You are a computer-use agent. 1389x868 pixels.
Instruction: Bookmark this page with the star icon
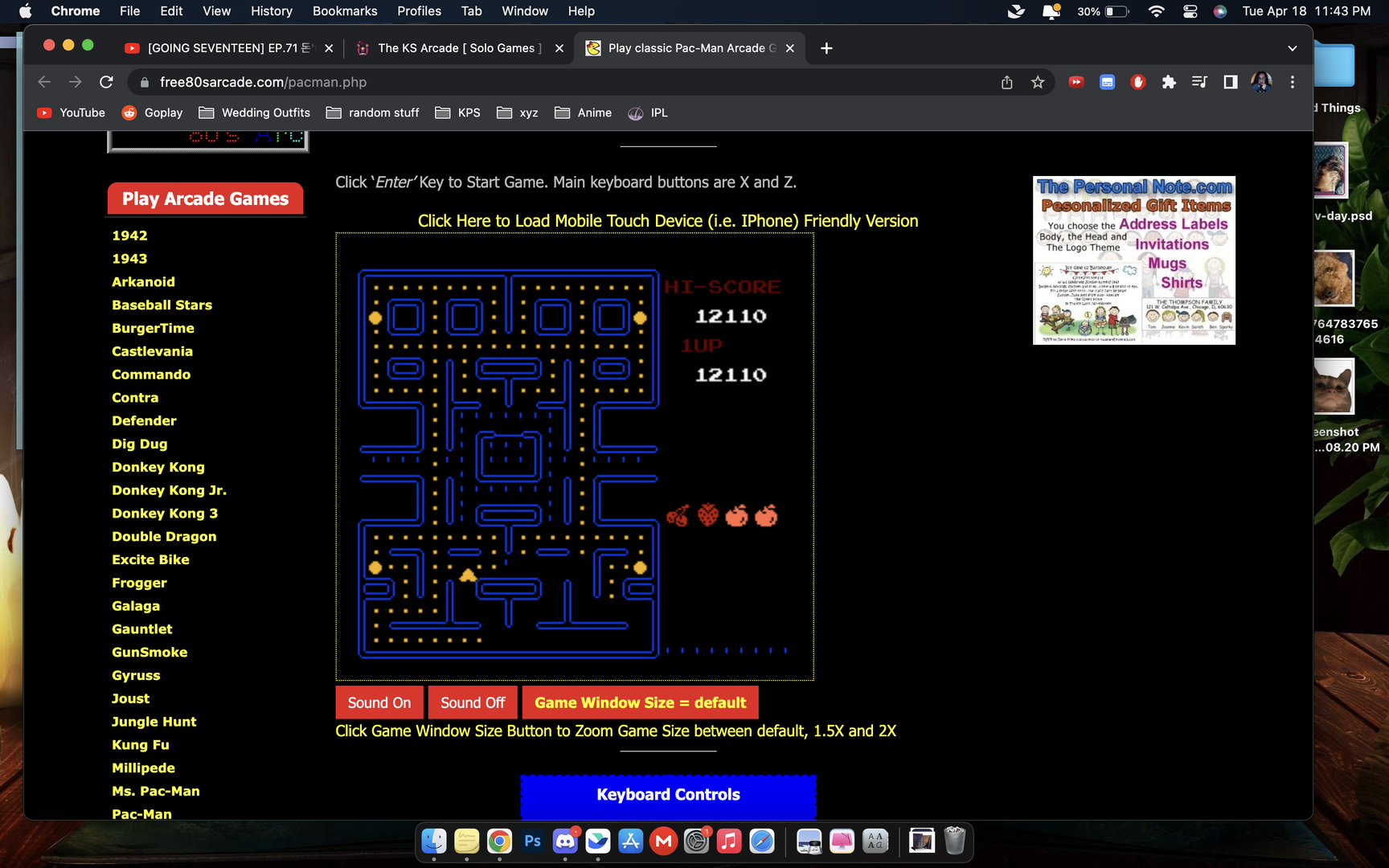[1038, 82]
